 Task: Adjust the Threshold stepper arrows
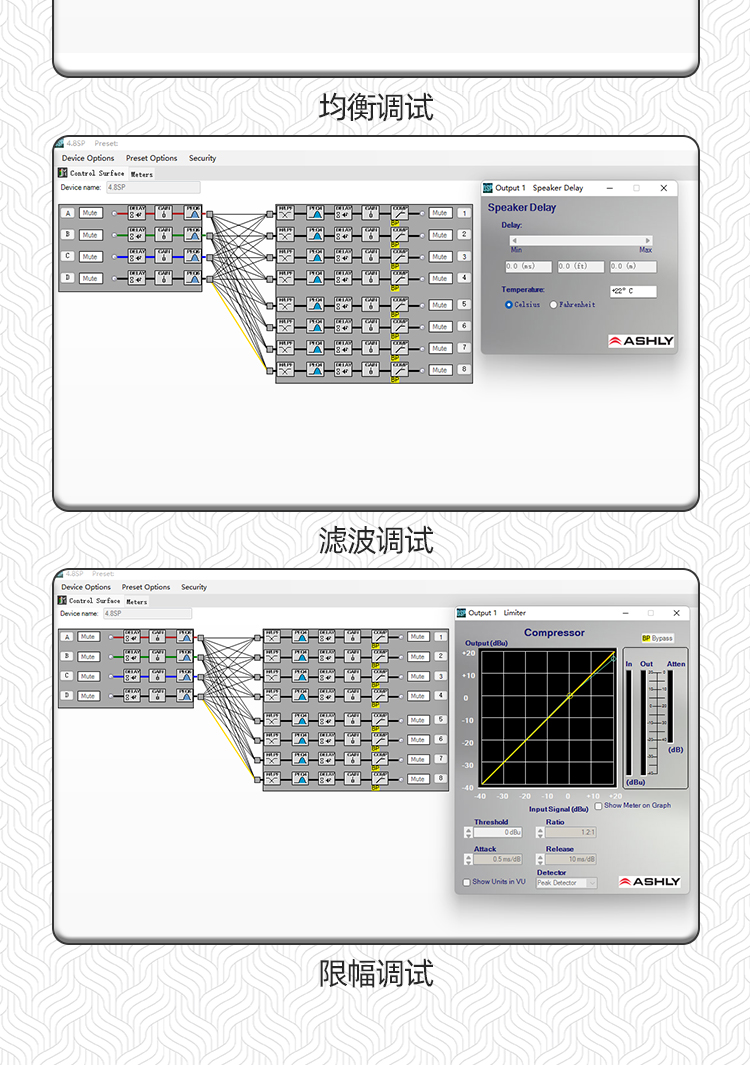point(468,833)
